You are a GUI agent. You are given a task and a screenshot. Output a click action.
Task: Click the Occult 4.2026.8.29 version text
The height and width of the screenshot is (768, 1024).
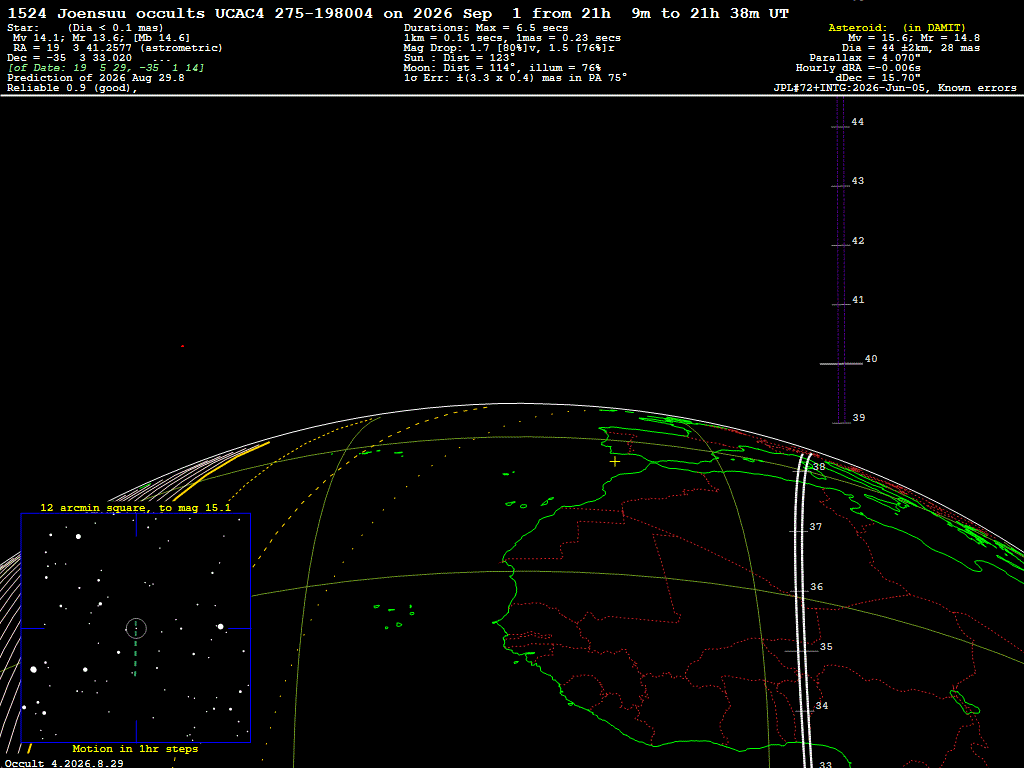(x=64, y=763)
